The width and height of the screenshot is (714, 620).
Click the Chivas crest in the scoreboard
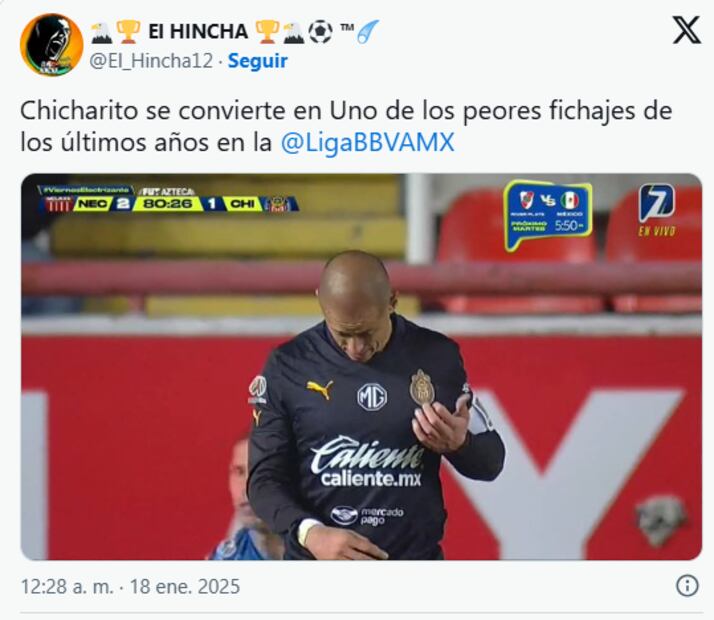[278, 204]
